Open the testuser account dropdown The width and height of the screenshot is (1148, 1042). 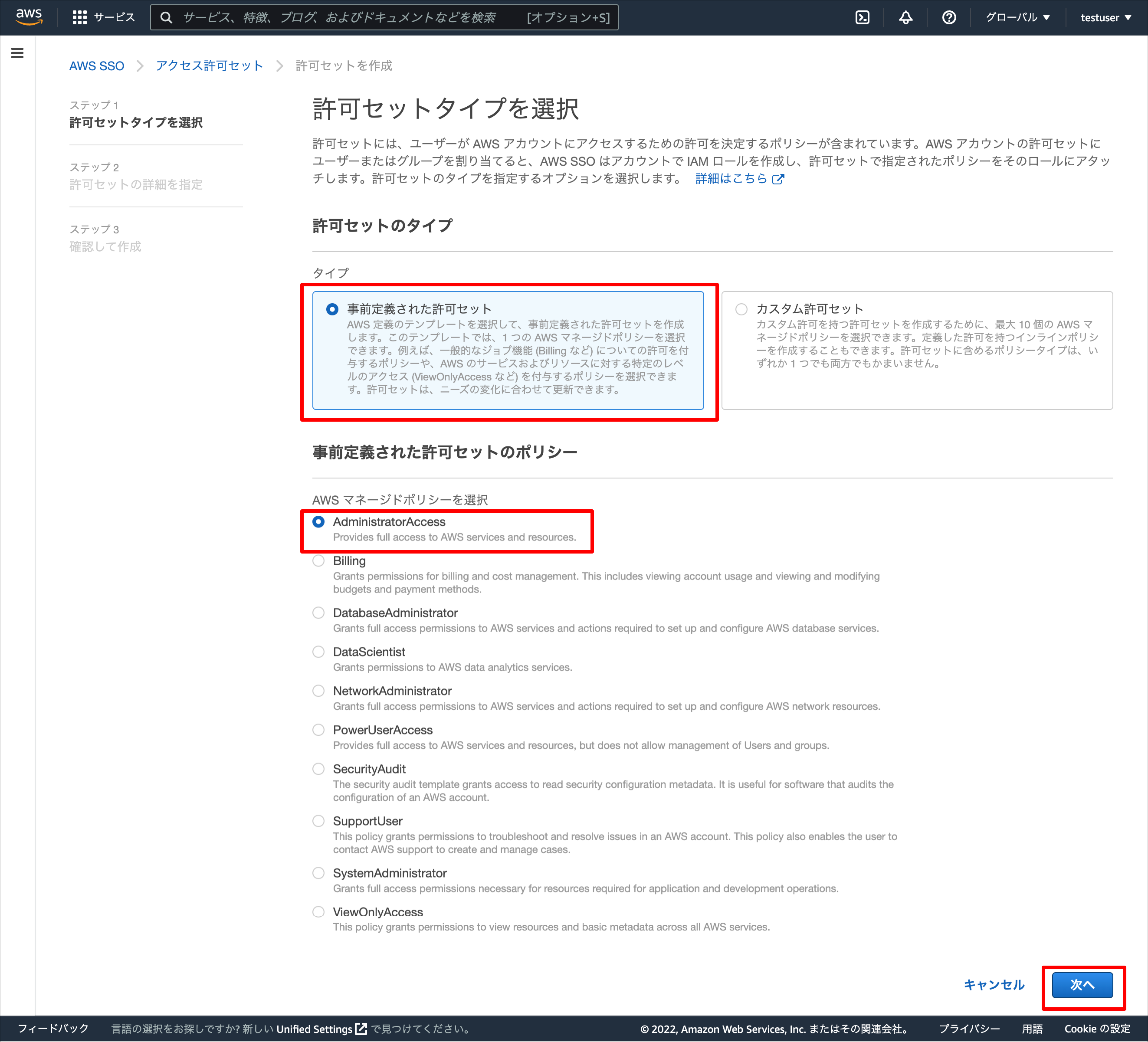coord(1105,18)
